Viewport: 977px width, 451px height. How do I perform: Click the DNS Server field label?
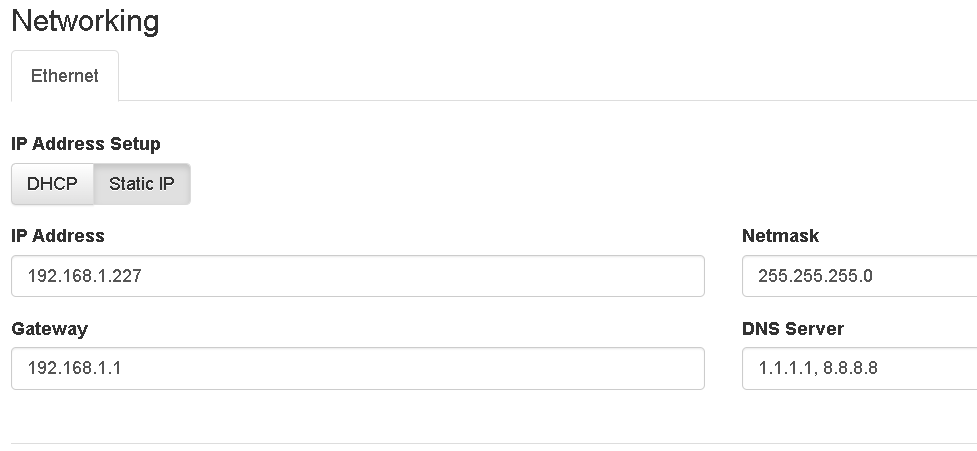(793, 328)
